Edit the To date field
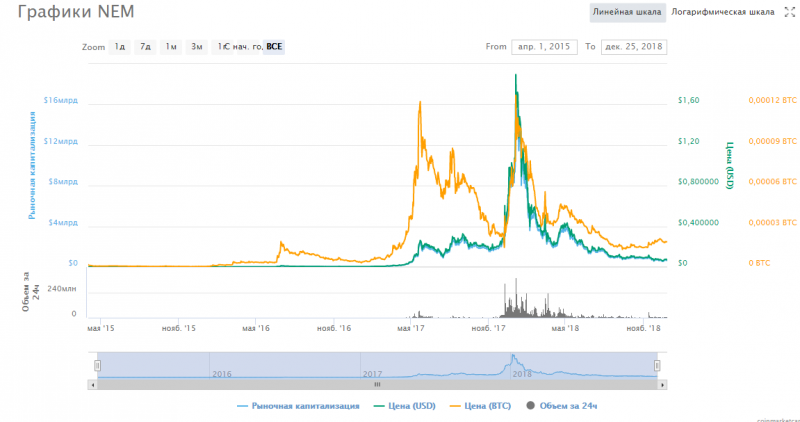 634,47
